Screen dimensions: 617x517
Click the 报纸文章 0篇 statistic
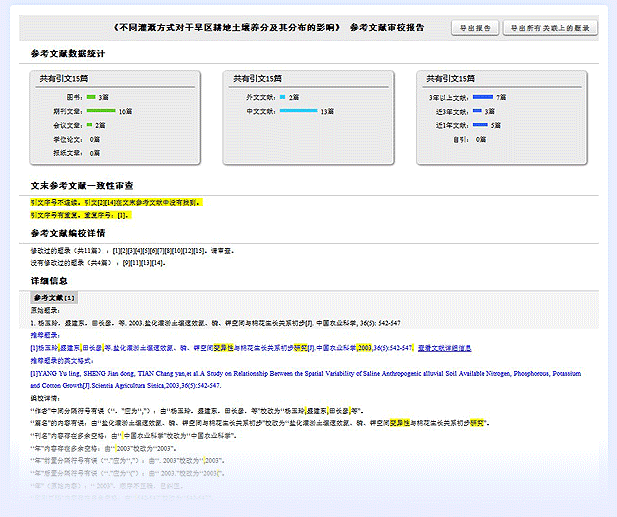pos(77,153)
